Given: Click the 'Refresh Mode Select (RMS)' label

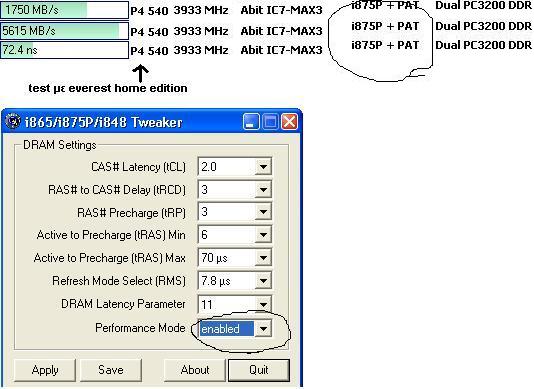Looking at the screenshot, I should pos(119,281).
